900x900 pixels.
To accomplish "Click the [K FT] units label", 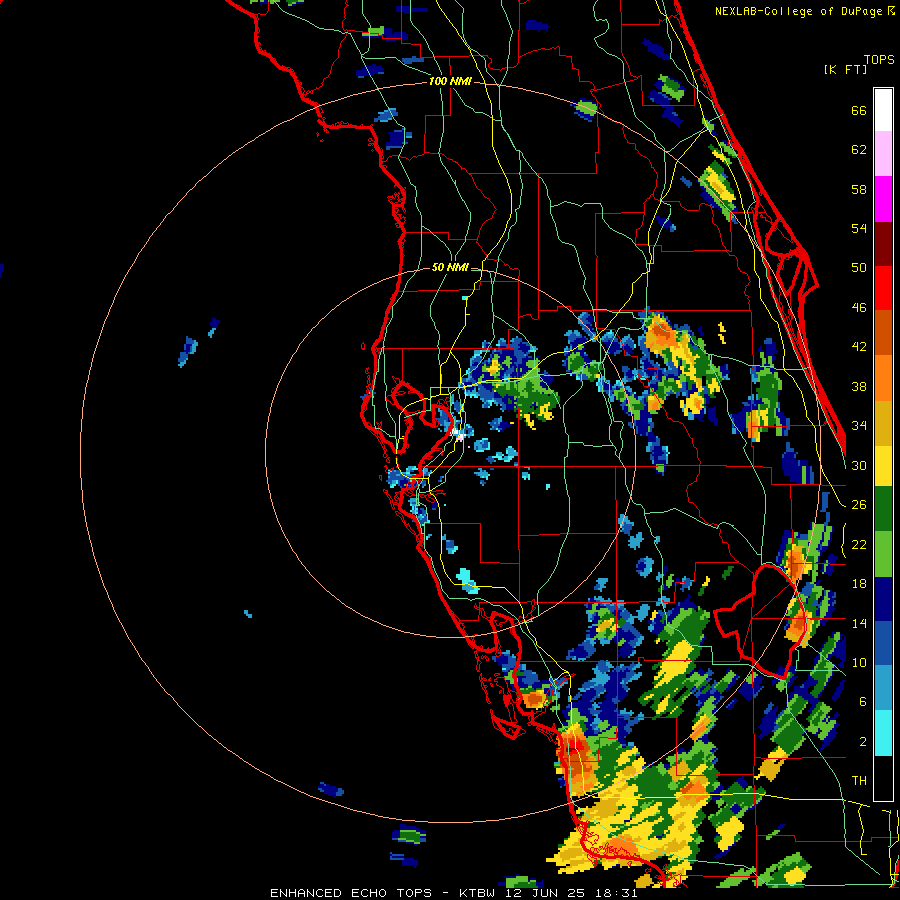I will (845, 70).
